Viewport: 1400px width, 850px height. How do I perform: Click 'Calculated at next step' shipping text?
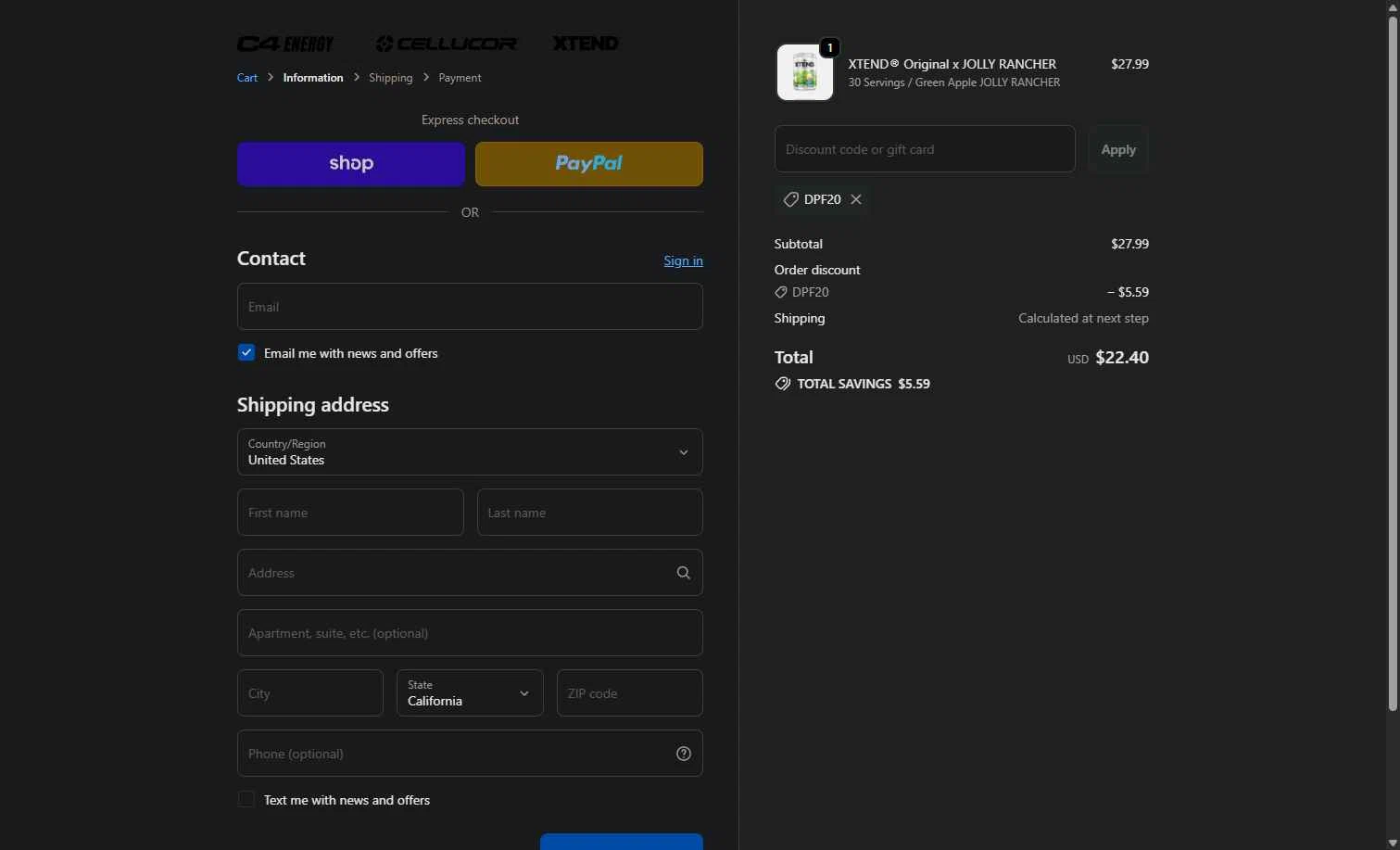pos(1083,318)
